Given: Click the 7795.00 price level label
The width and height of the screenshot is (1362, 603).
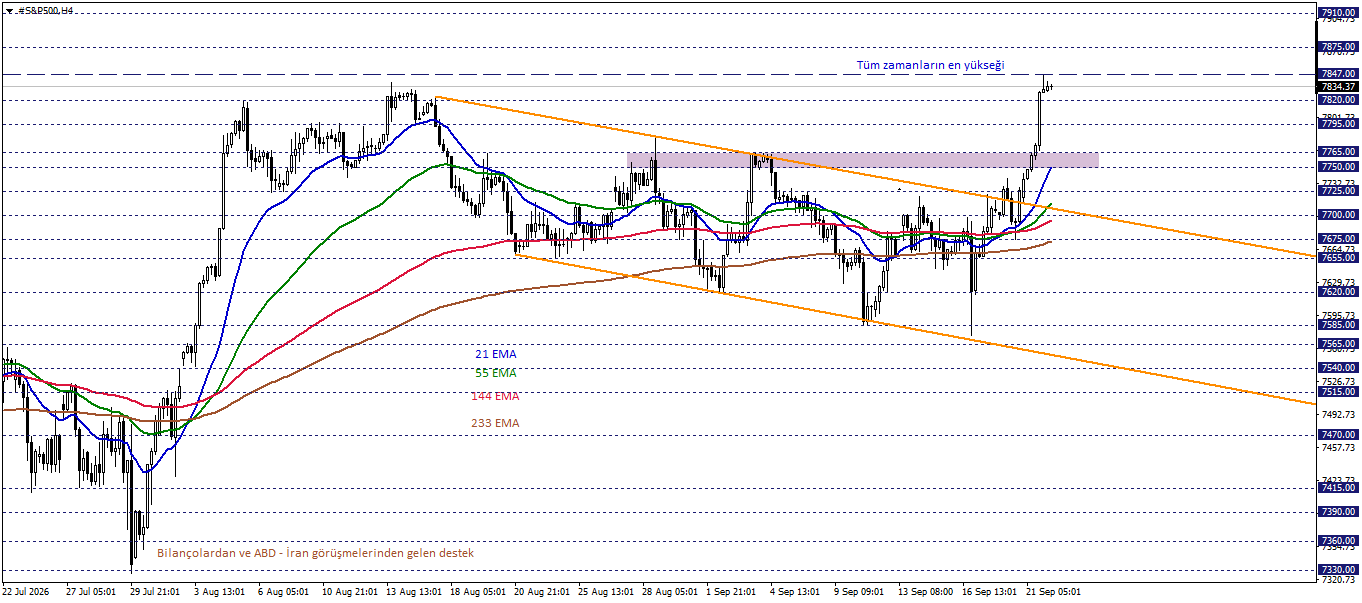Looking at the screenshot, I should [x=1338, y=124].
